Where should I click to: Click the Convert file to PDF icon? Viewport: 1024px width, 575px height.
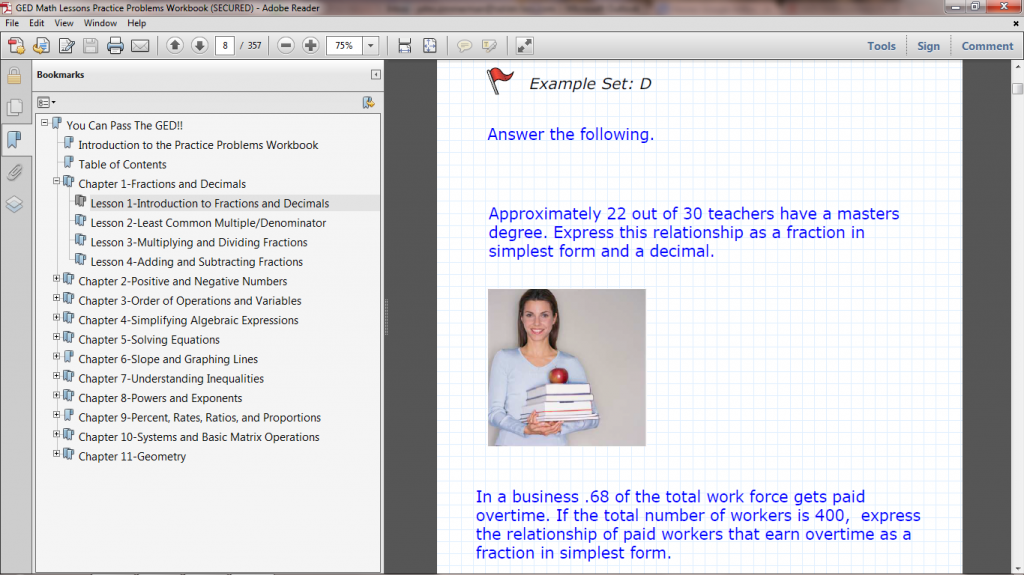41,46
